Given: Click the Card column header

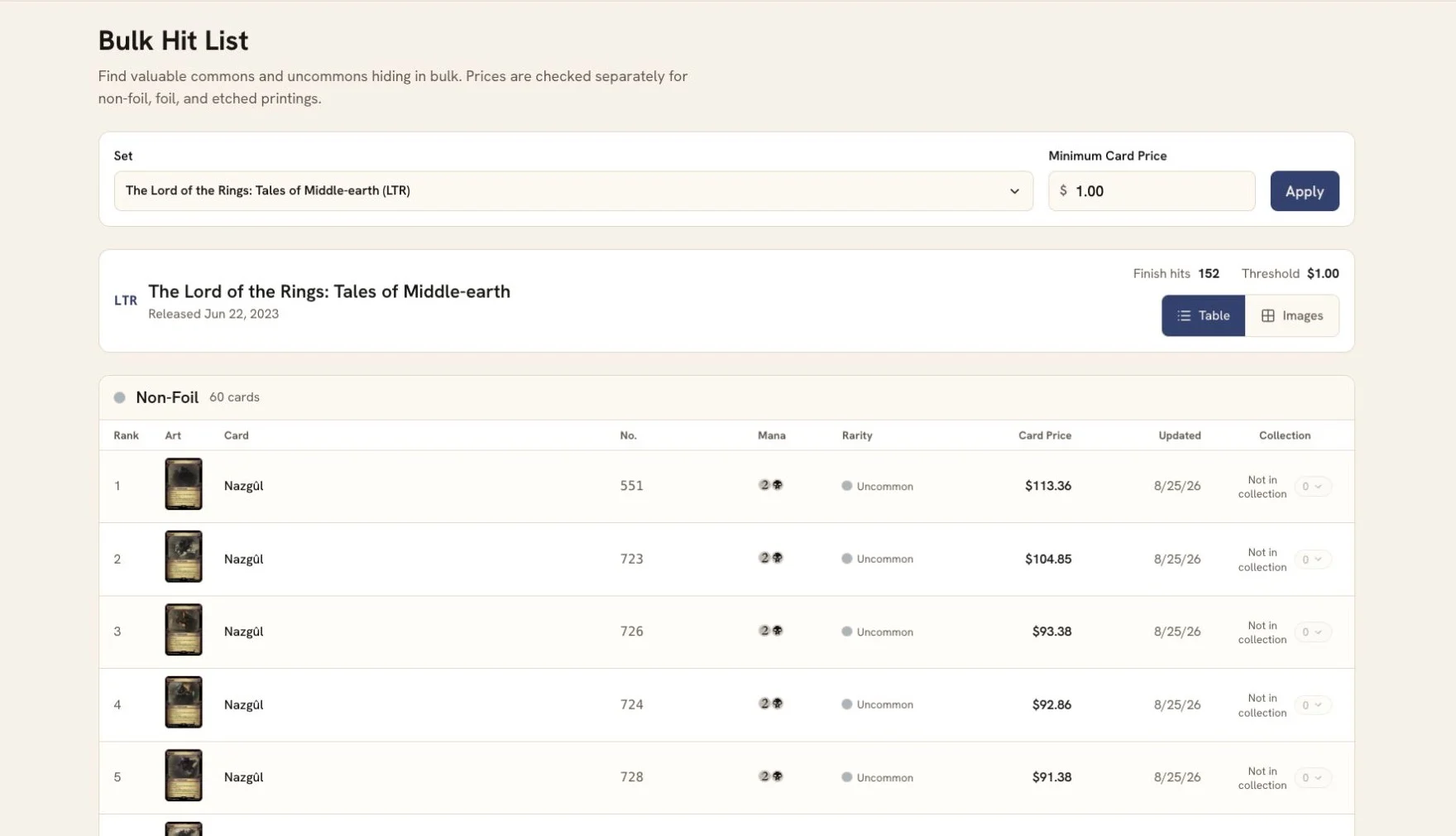Looking at the screenshot, I should 236,435.
